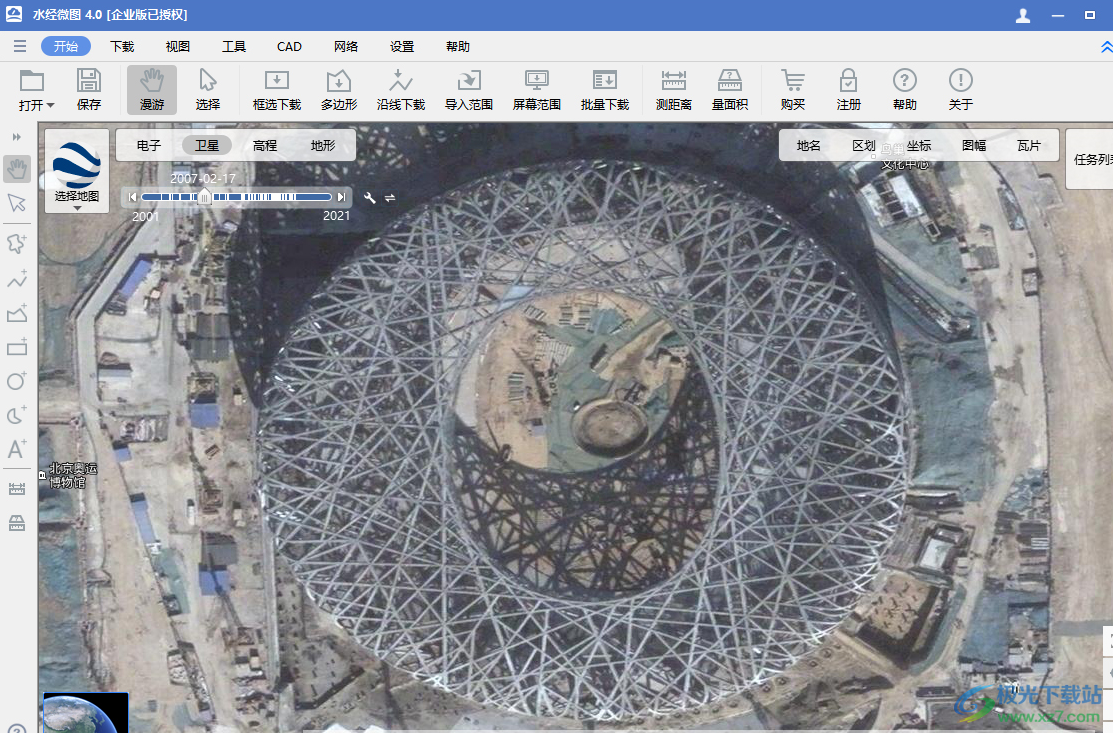1113x733 pixels.
Task: Jump to latest imagery date button
Action: point(341,197)
